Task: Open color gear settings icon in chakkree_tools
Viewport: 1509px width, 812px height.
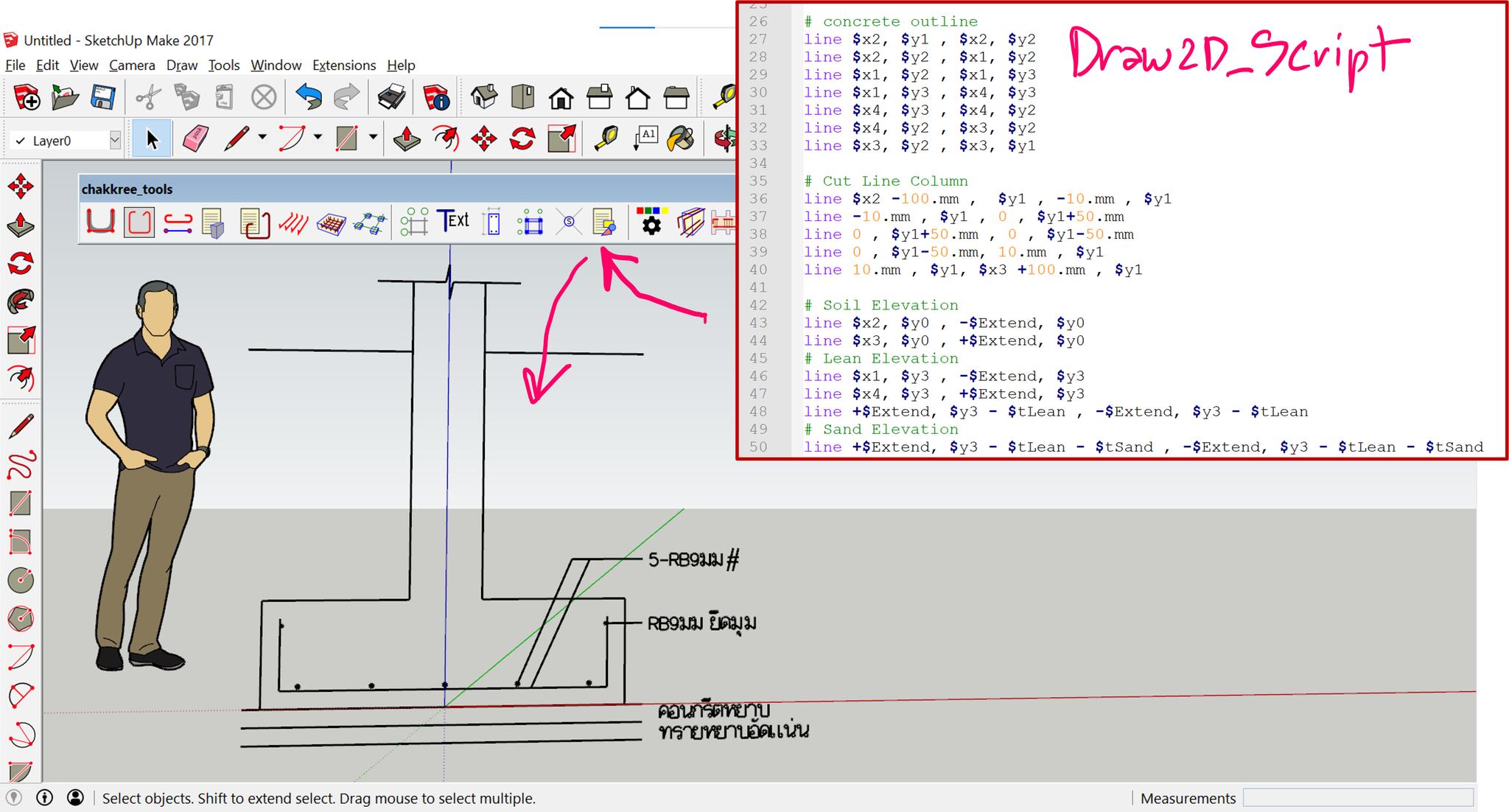Action: pyautogui.click(x=651, y=221)
